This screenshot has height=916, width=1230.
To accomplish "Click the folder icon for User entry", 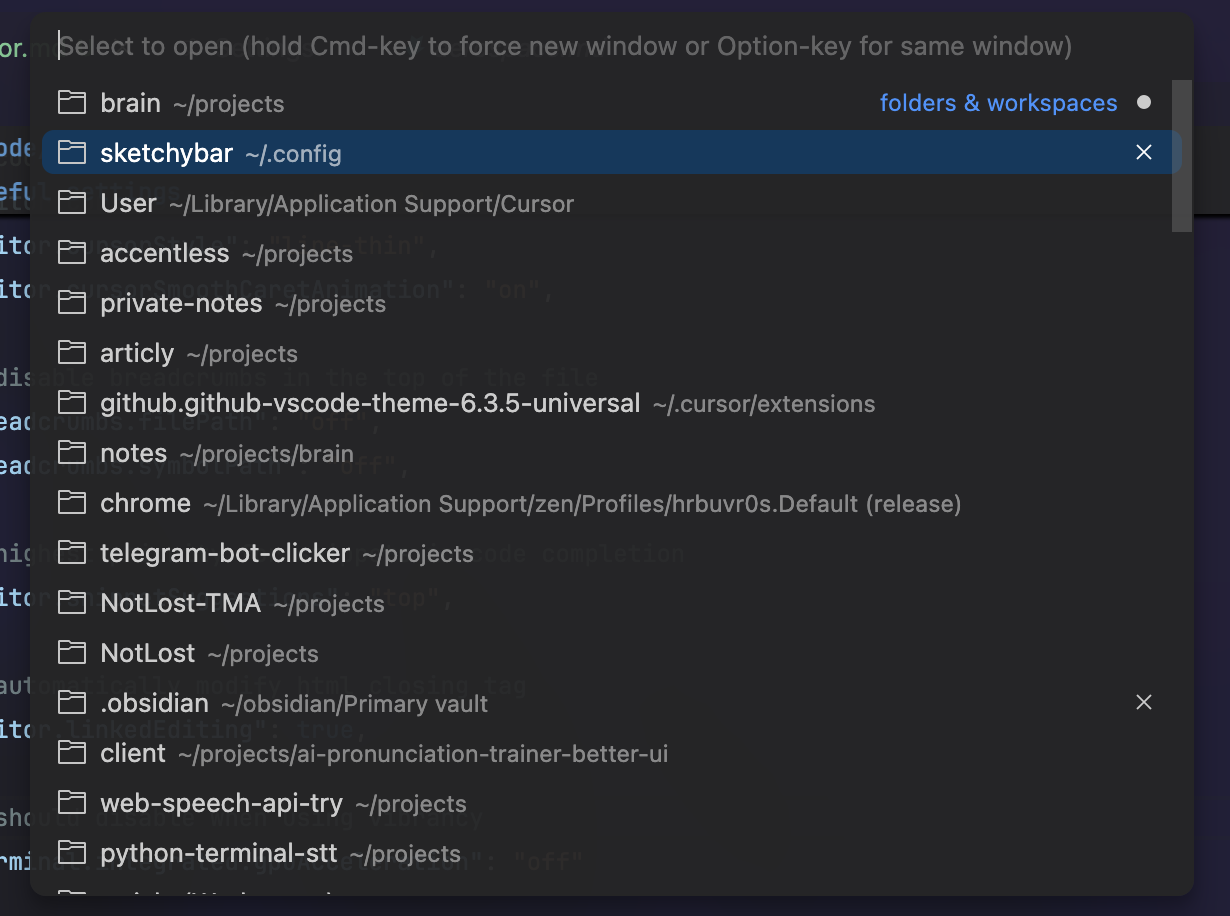I will (x=71, y=203).
